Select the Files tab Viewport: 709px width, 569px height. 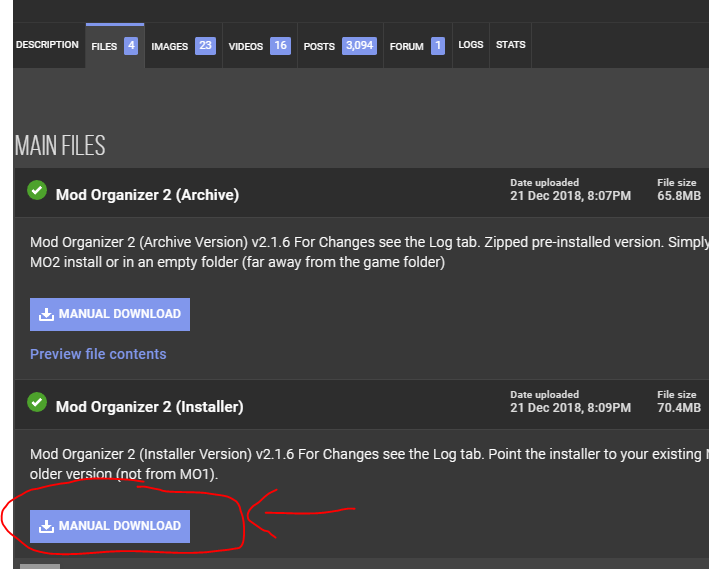click(x=115, y=45)
